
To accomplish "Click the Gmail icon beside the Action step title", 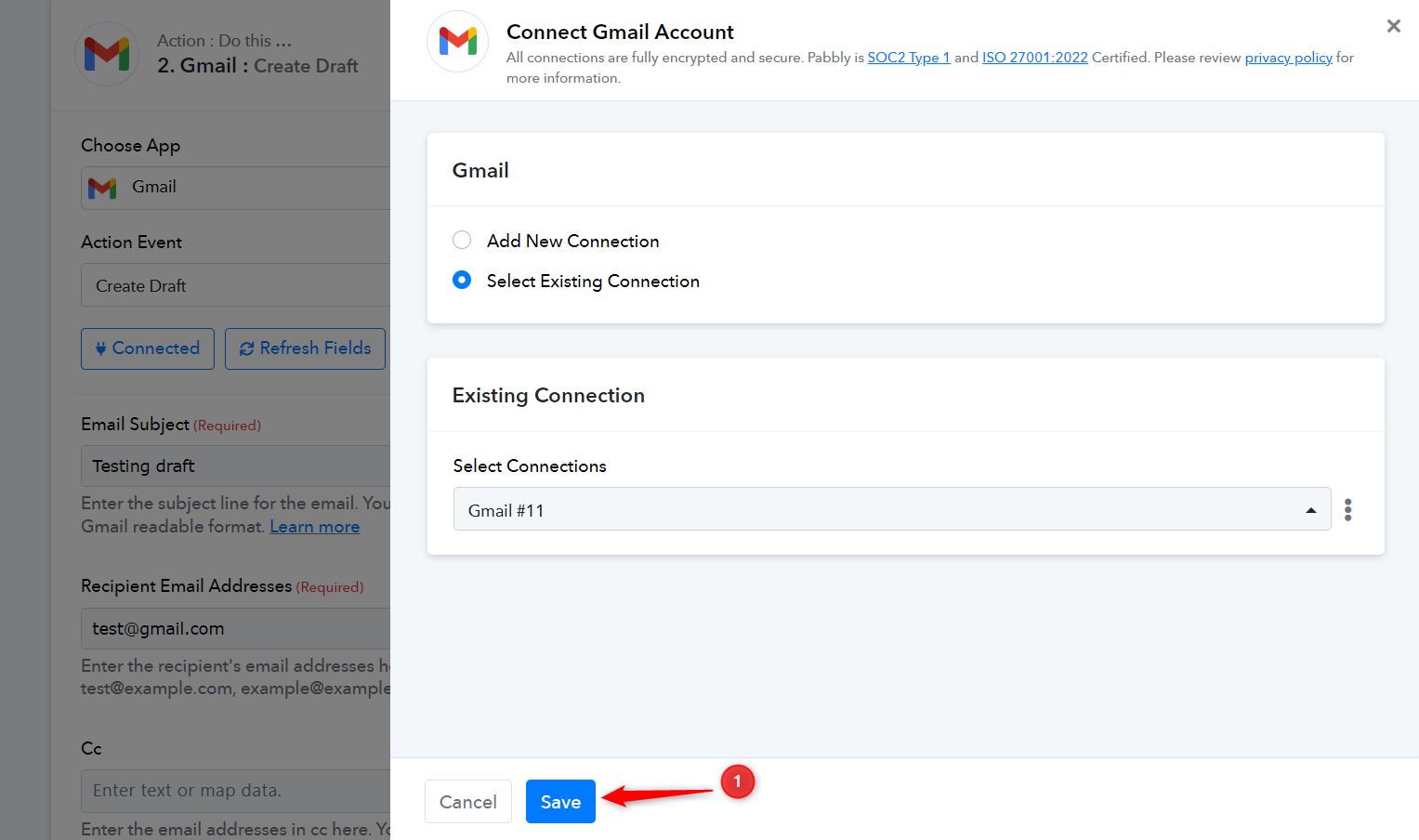I will point(107,54).
